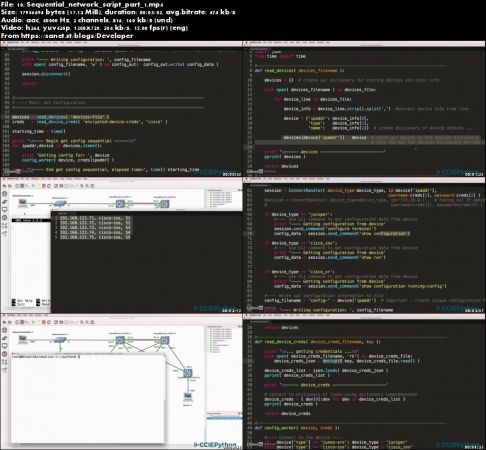Click the lowest multilayer switch node in the white-terminal thumbnail
The image size is (486, 450).
pyautogui.click(x=188, y=373)
